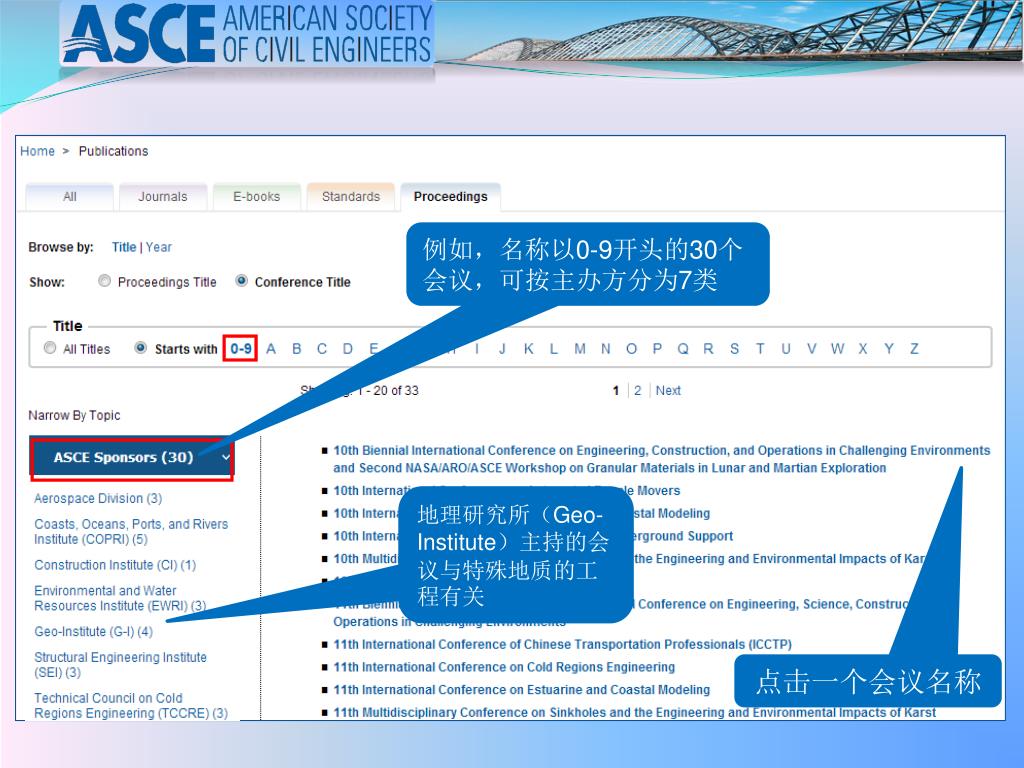This screenshot has width=1024, height=768.
Task: Narrow by Environmental and Water Resources Institute
Action: pos(120,598)
